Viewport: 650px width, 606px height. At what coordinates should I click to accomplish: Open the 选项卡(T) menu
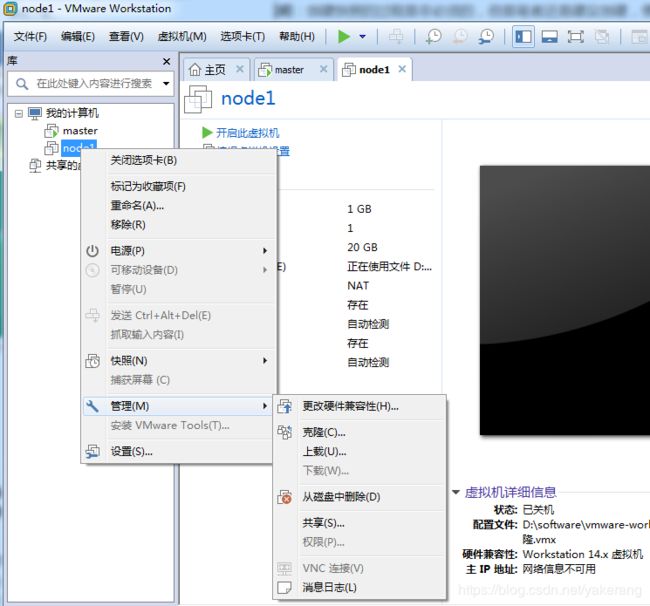click(243, 36)
